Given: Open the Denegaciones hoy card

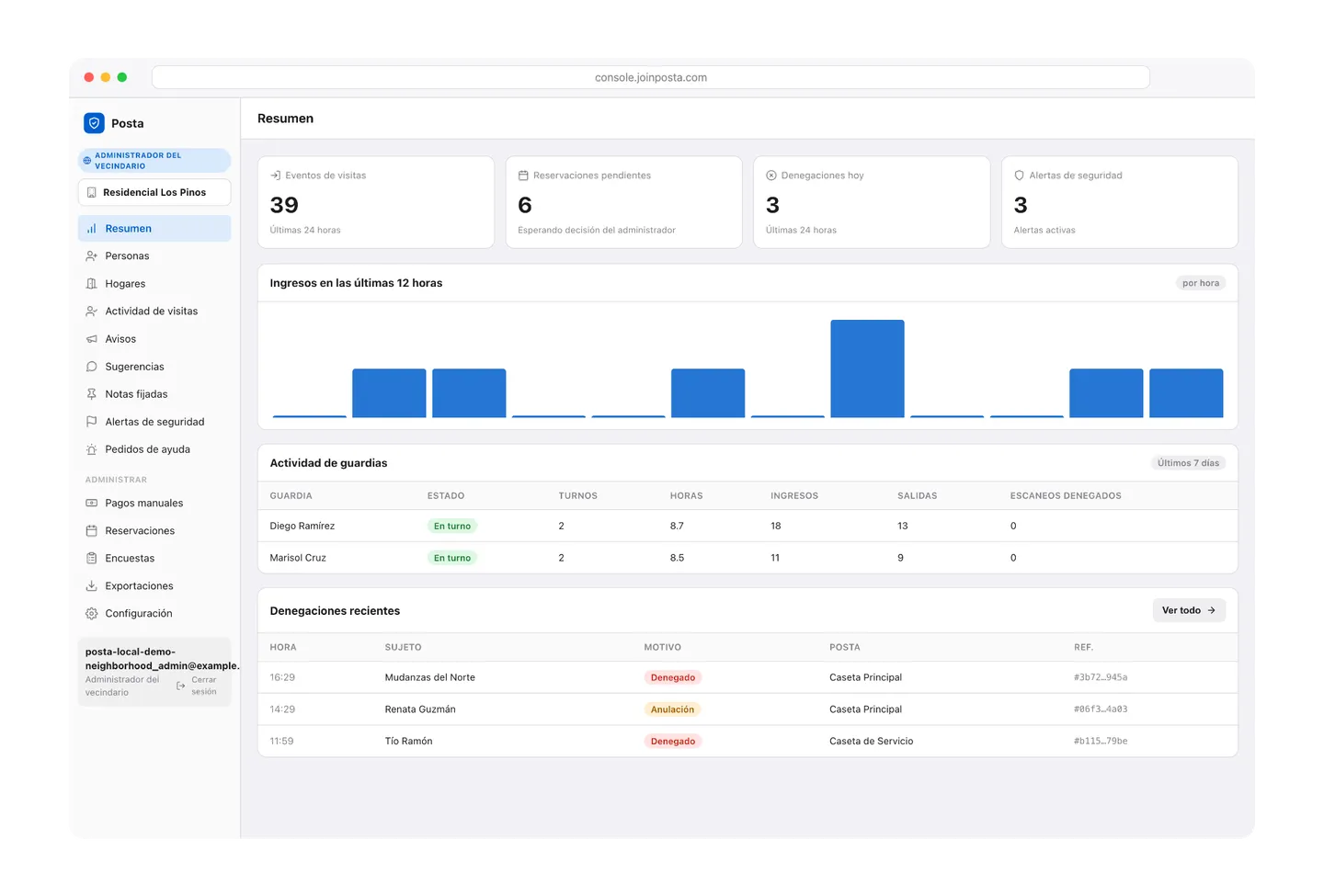Looking at the screenshot, I should point(872,202).
